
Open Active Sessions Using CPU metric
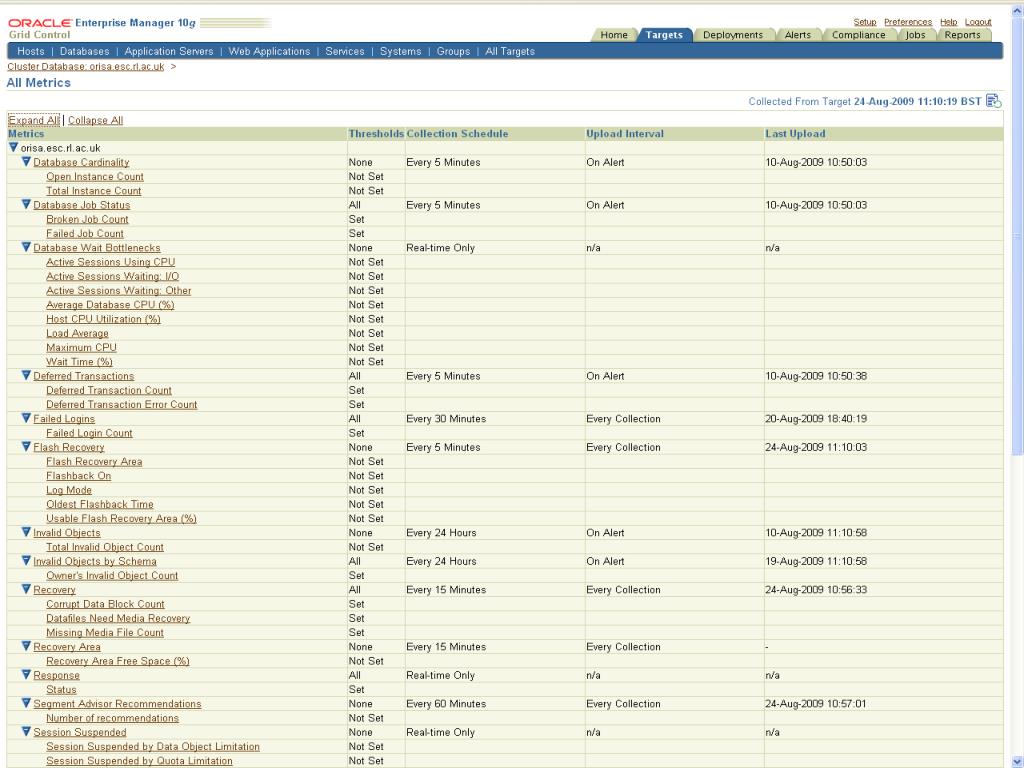click(110, 262)
